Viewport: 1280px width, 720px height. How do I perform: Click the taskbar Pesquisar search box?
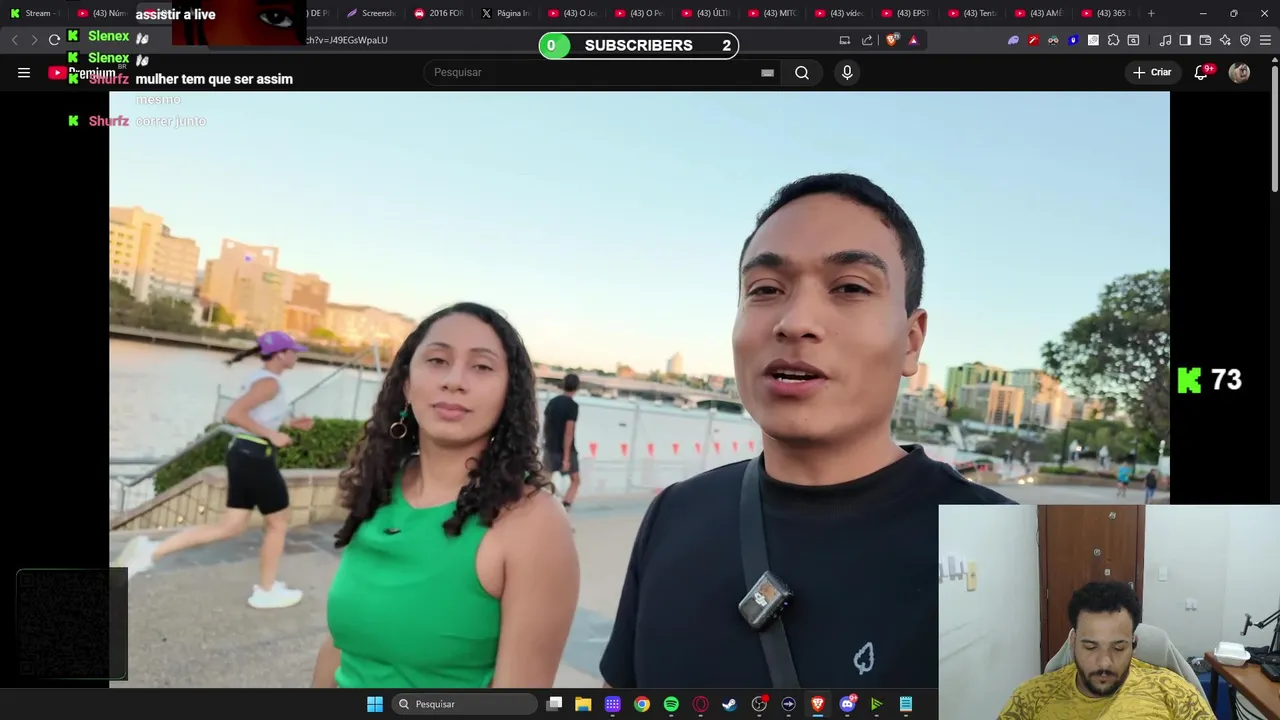coord(464,704)
